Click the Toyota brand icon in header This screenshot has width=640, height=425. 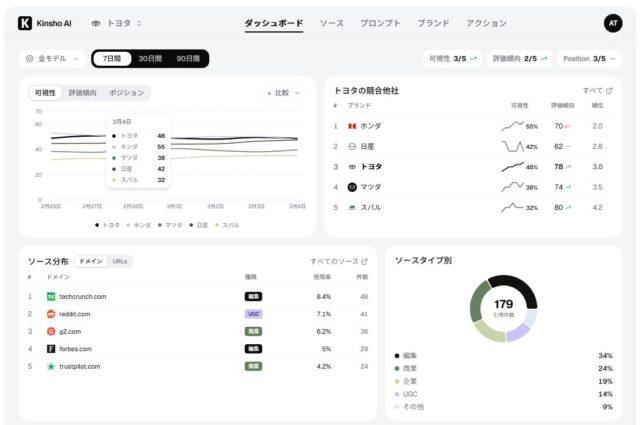coord(96,23)
